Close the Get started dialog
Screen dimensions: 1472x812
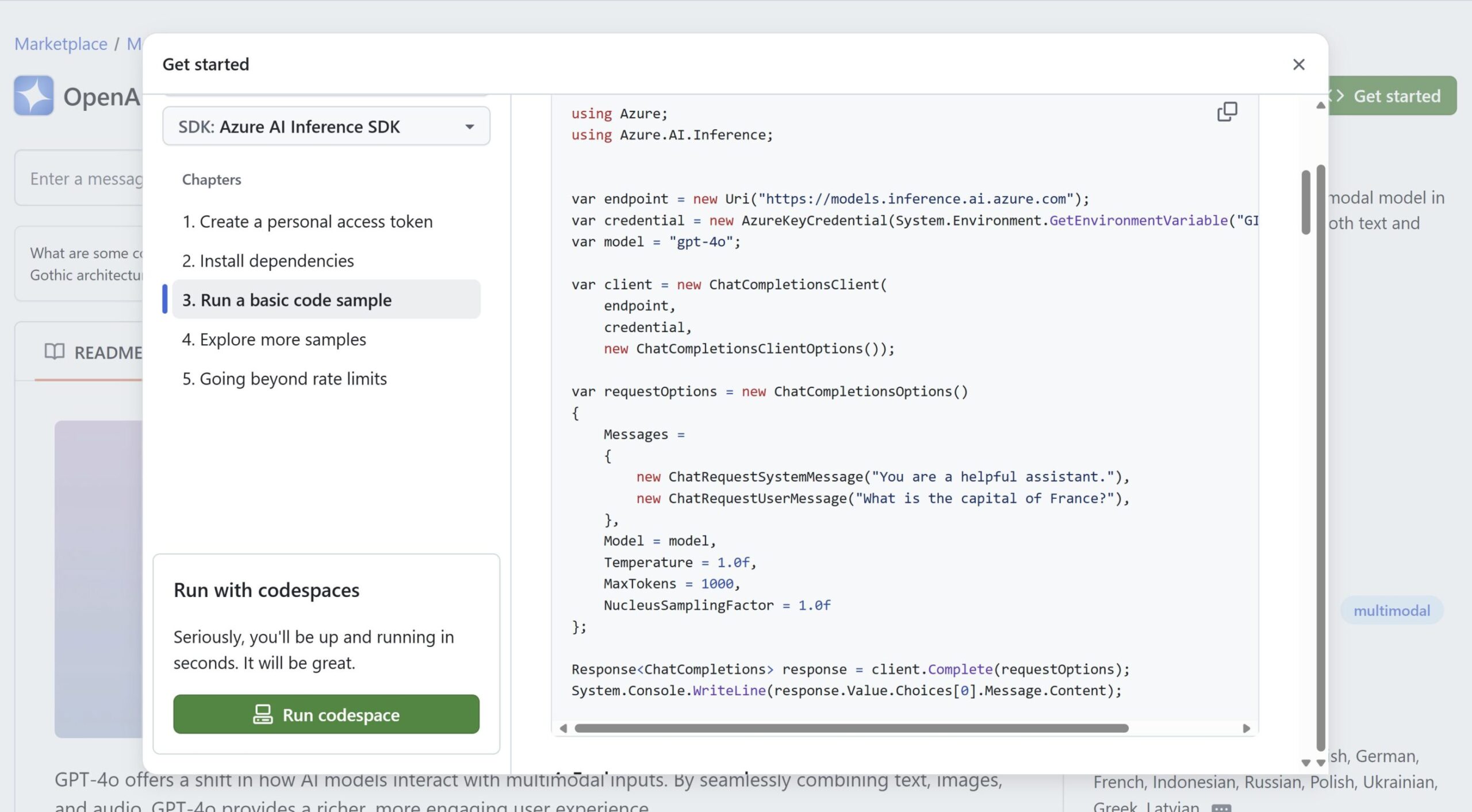[x=1298, y=64]
